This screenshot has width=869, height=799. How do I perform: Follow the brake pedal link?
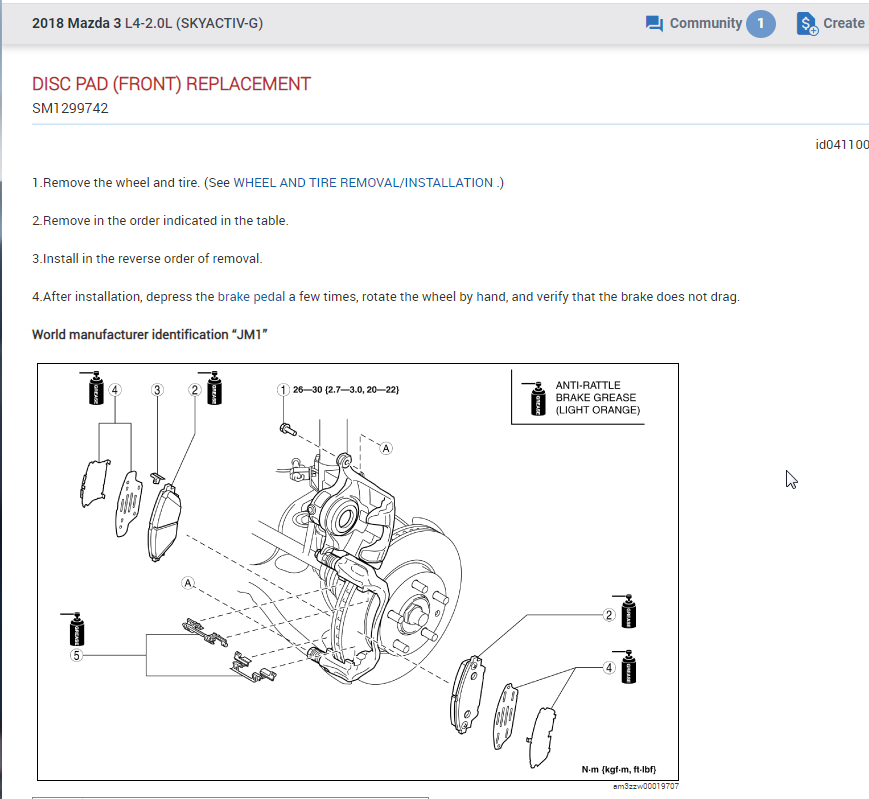click(251, 297)
